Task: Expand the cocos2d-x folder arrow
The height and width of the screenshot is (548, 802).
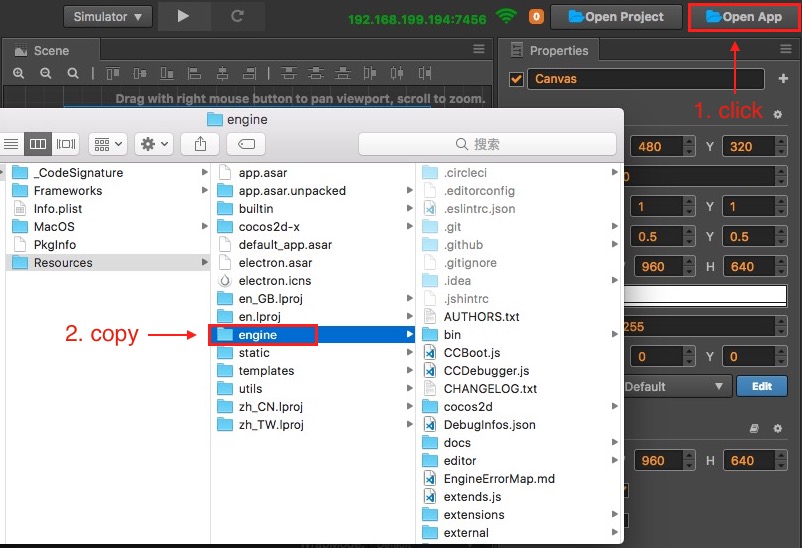Action: (x=409, y=226)
